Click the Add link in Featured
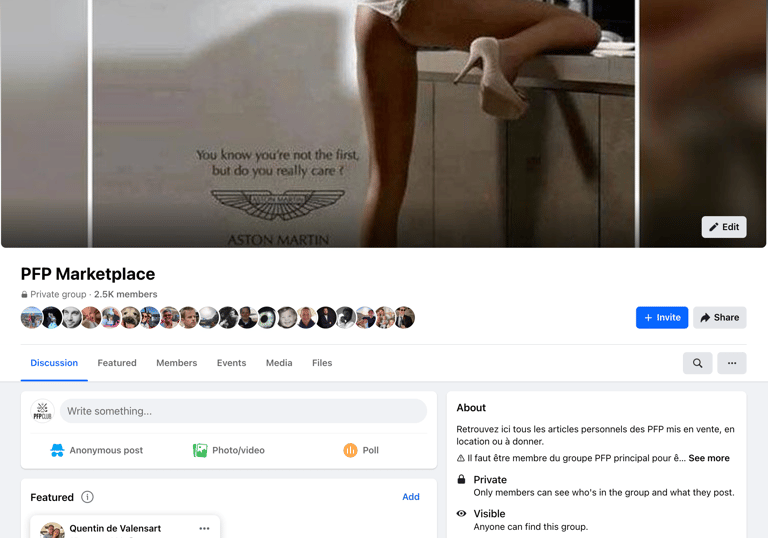The image size is (768, 538). click(x=410, y=497)
